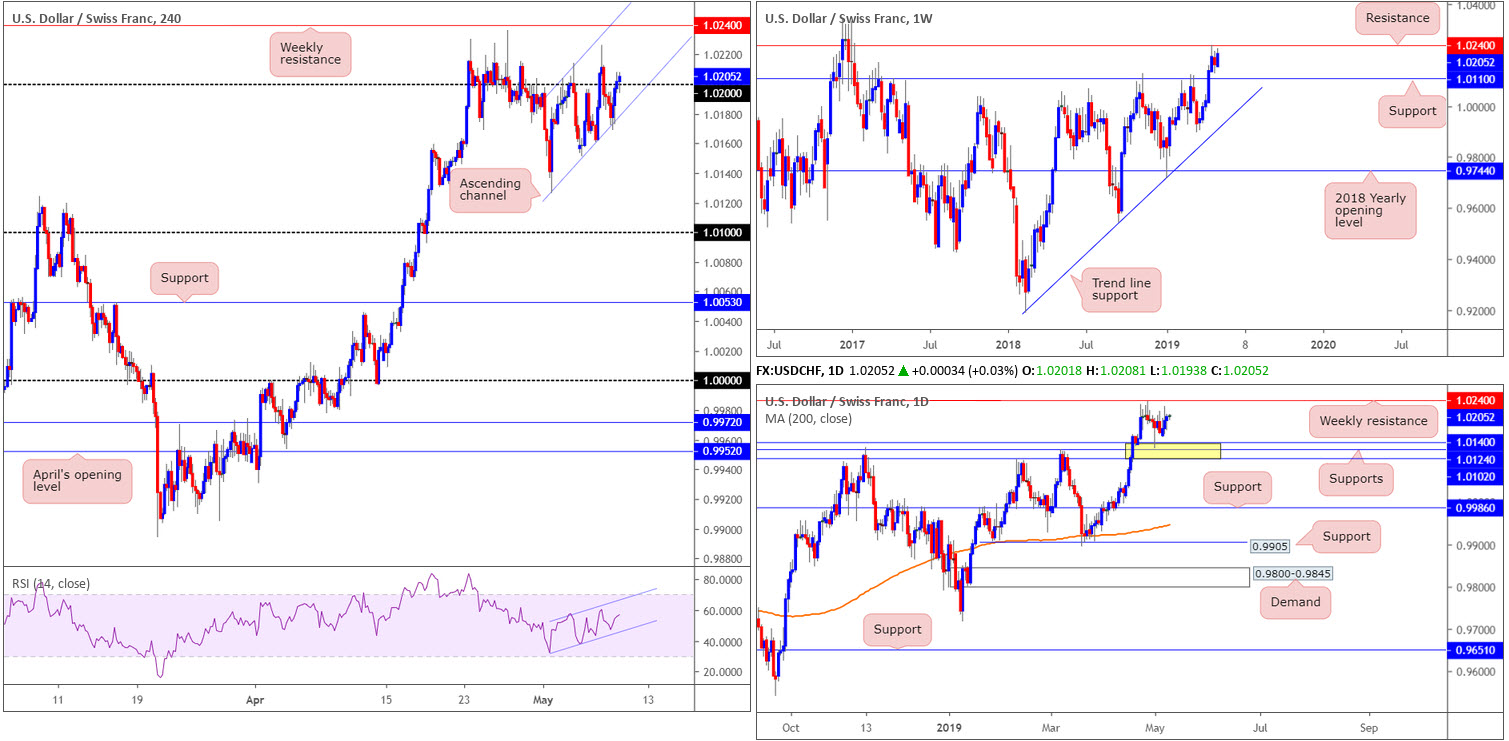Click the blue 1.01240 price label on the daily chart
Image resolution: width=1509 pixels, height=741 pixels.
click(1476, 460)
